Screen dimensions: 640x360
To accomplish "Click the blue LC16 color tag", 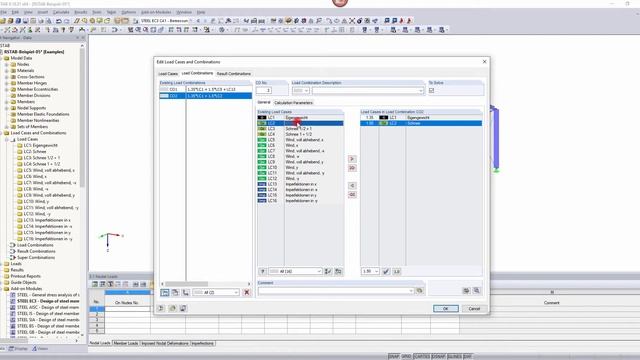I will (x=262, y=201).
